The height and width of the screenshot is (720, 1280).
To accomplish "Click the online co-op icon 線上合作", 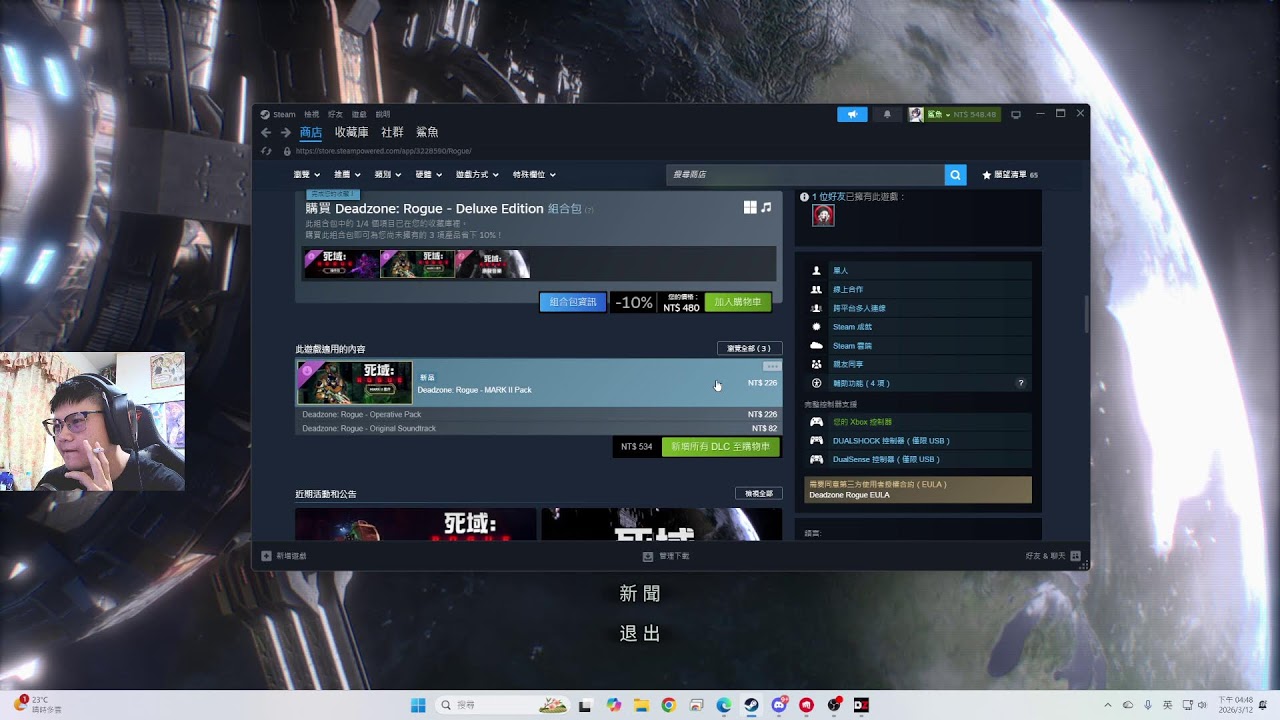I will (x=816, y=290).
